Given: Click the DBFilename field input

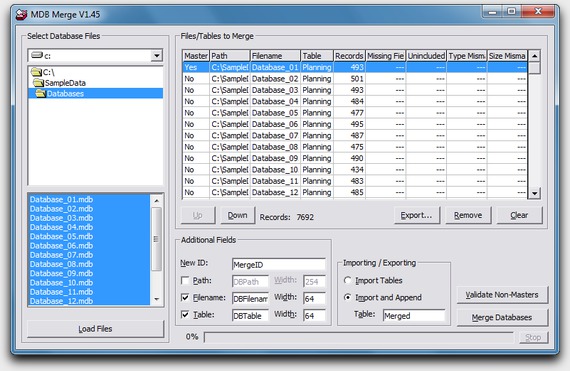Looking at the screenshot, I should pos(250,299).
